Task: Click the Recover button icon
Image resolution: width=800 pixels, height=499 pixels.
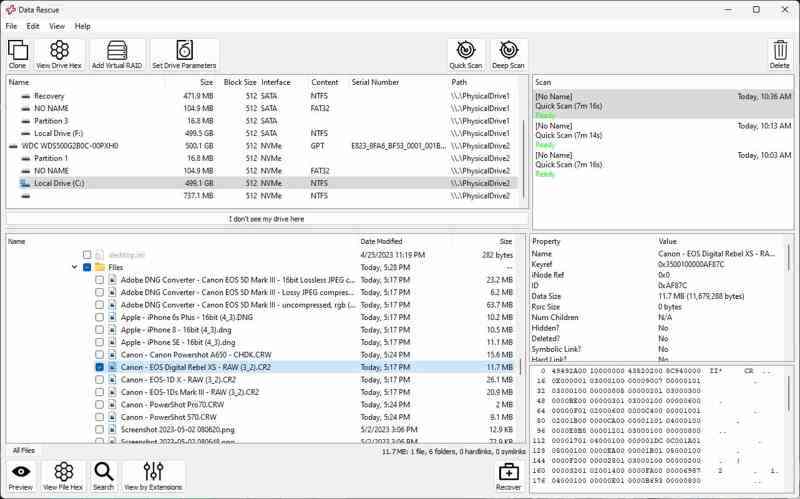Action: point(509,475)
